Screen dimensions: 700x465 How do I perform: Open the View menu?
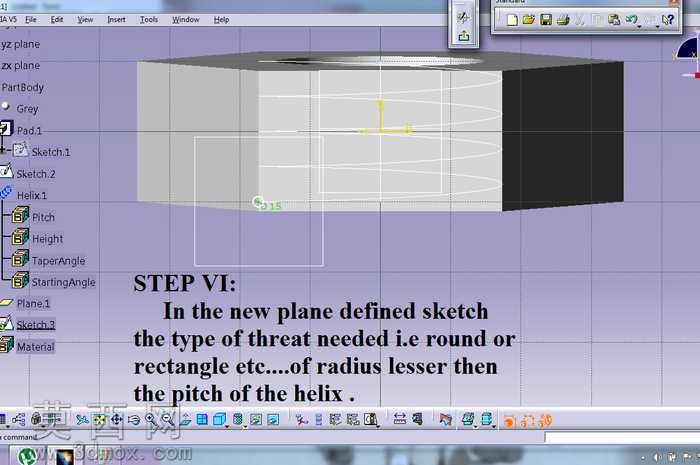tap(85, 20)
